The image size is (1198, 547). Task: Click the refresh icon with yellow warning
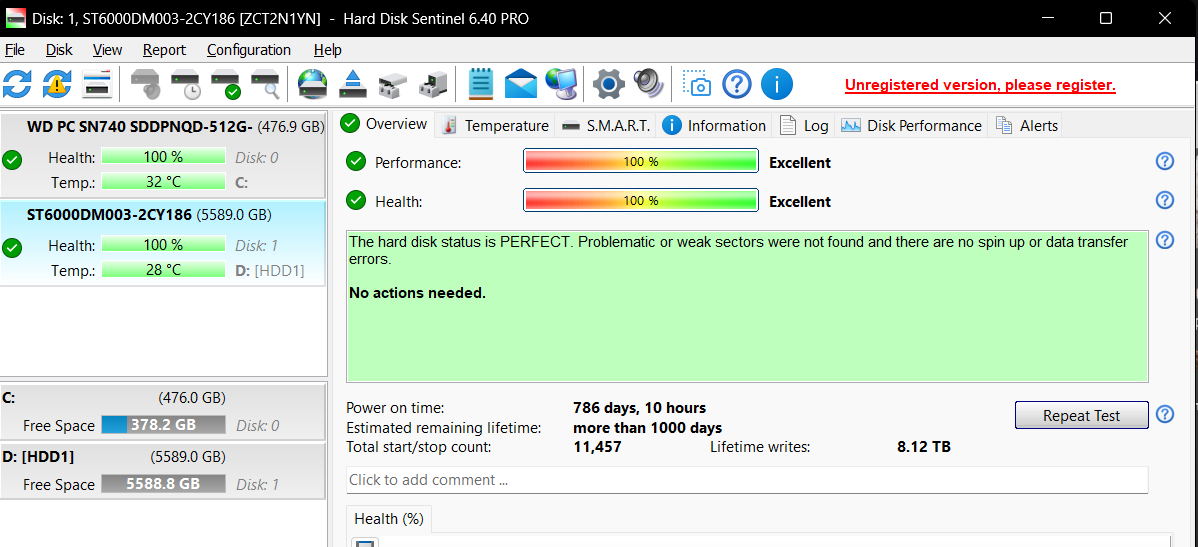57,83
